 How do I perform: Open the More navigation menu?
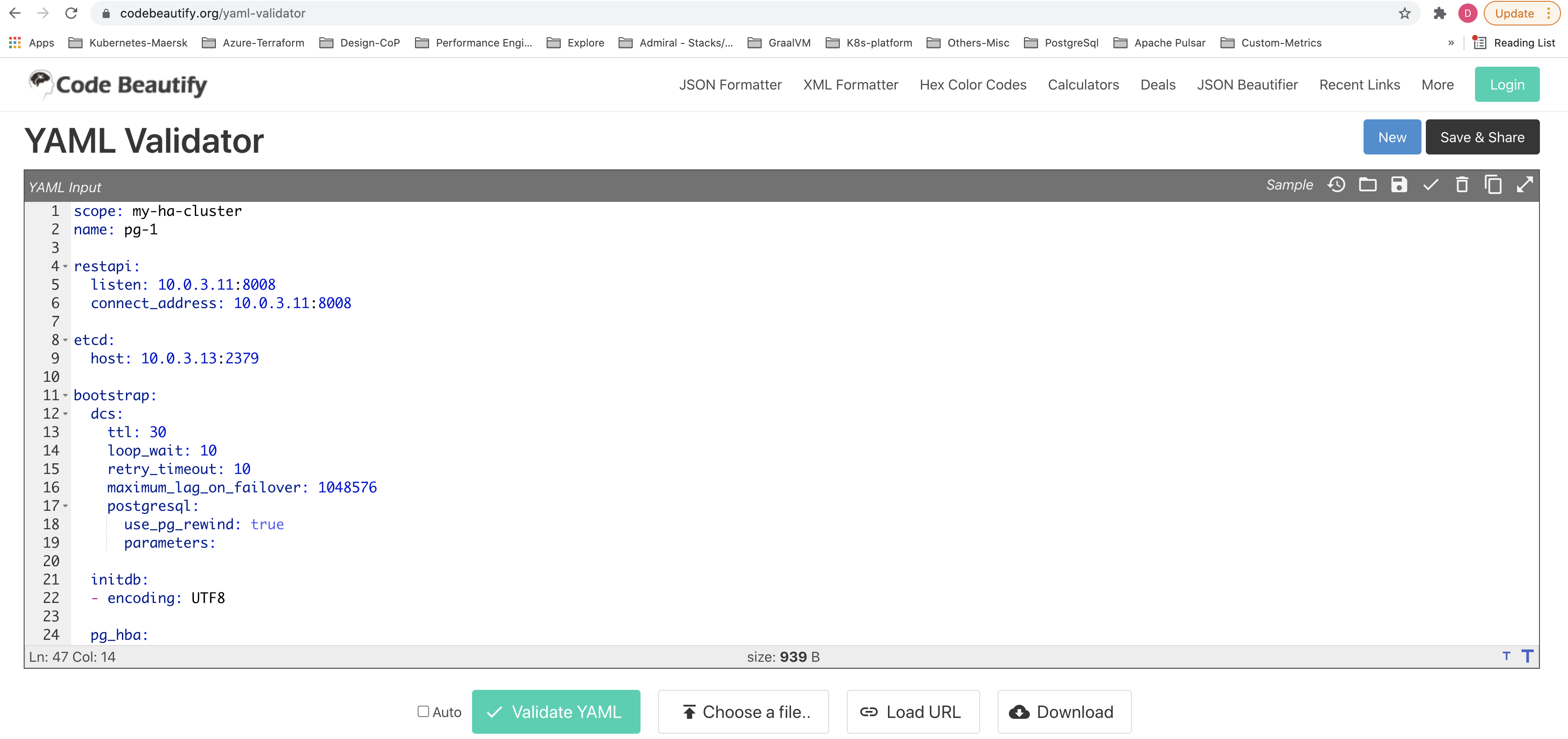1438,85
